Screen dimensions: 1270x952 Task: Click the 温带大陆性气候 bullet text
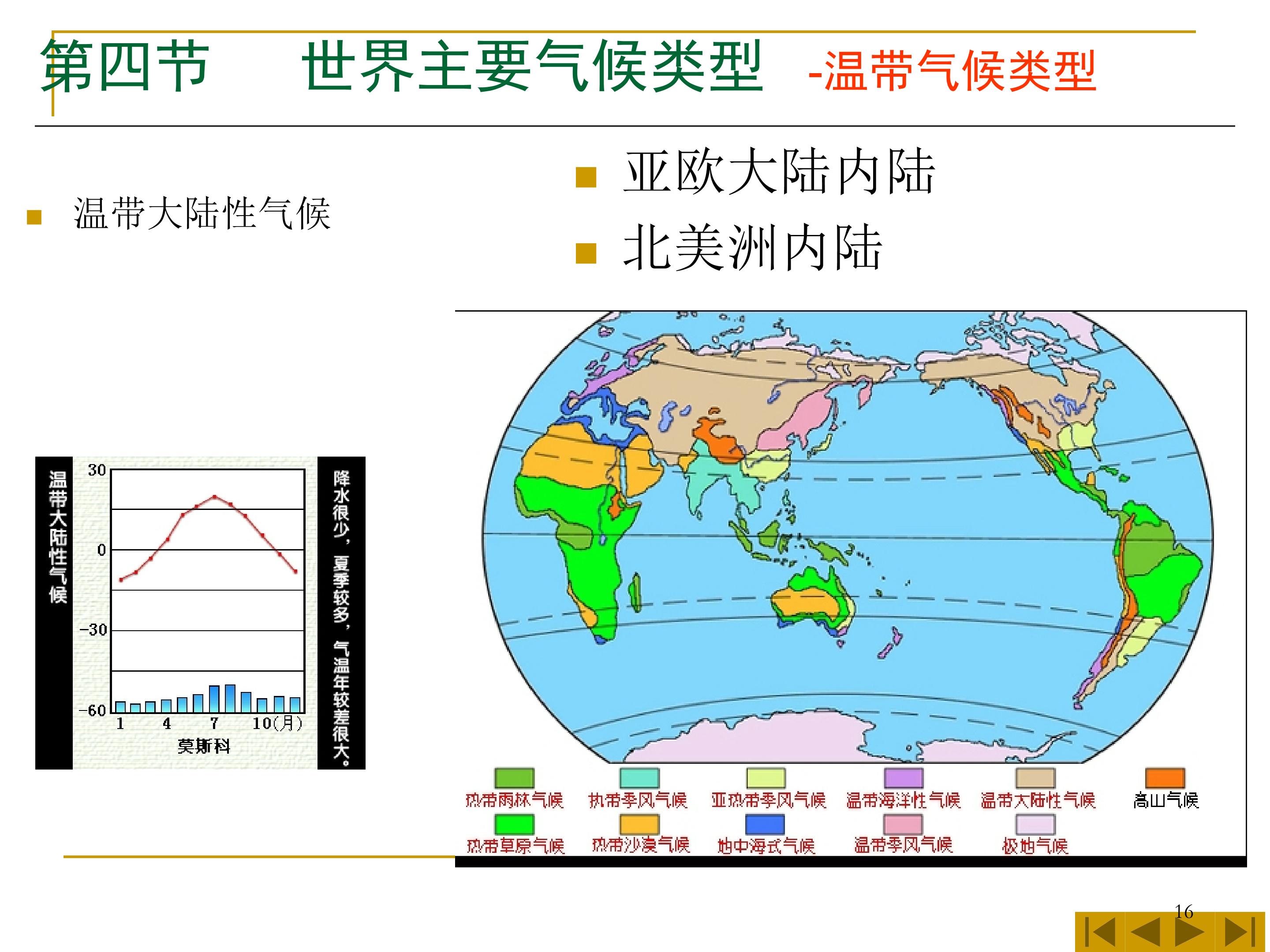202,213
